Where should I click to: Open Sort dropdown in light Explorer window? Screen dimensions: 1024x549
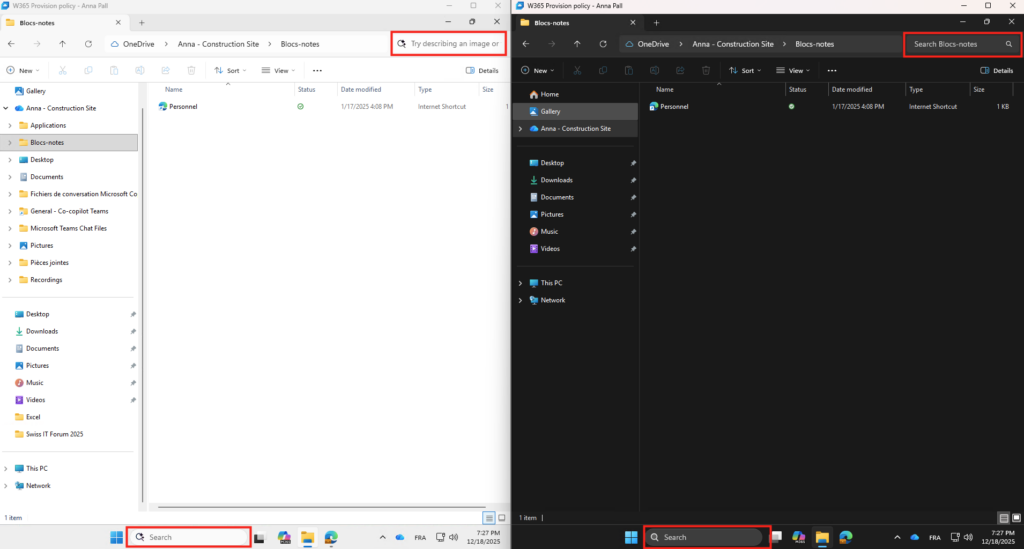(231, 71)
